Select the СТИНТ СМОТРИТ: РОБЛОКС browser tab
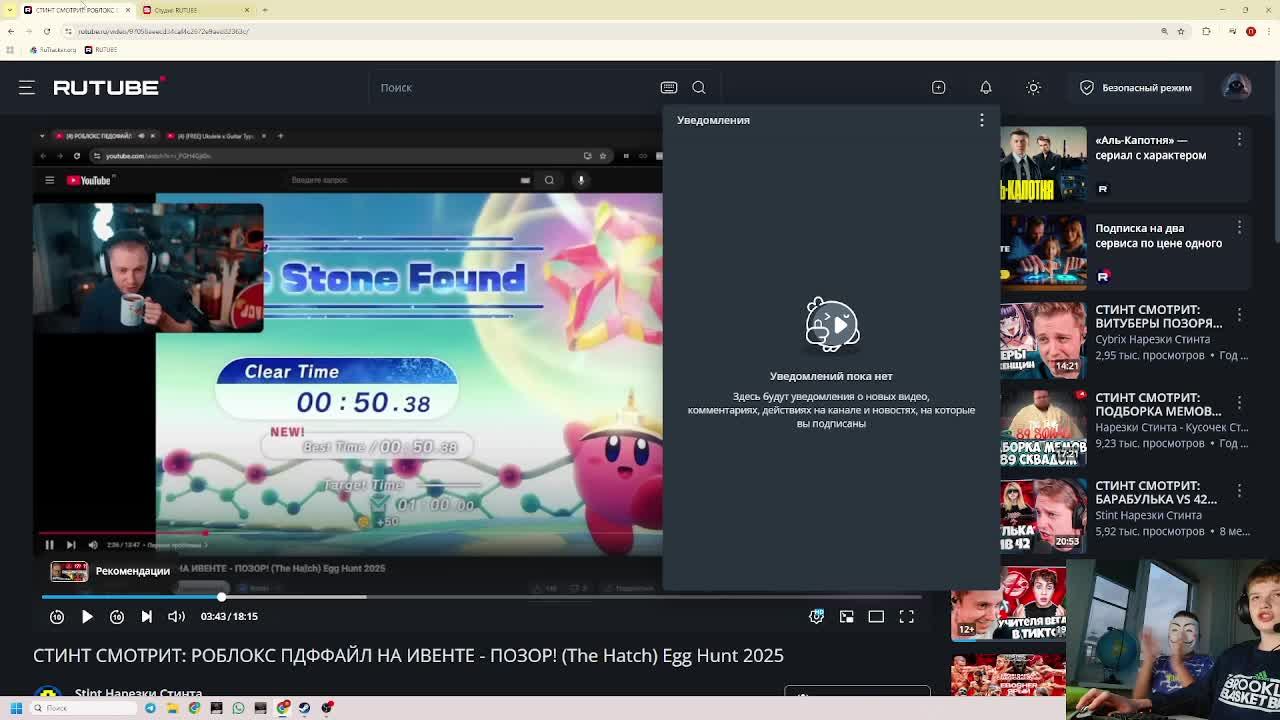The height and width of the screenshot is (720, 1280). (x=76, y=10)
